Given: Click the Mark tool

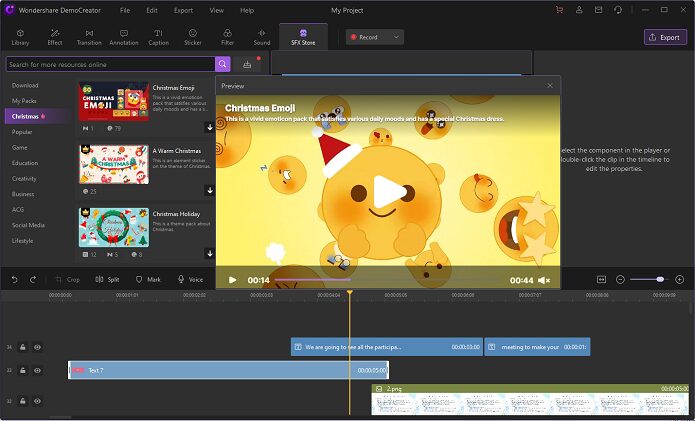Looking at the screenshot, I should coord(148,279).
